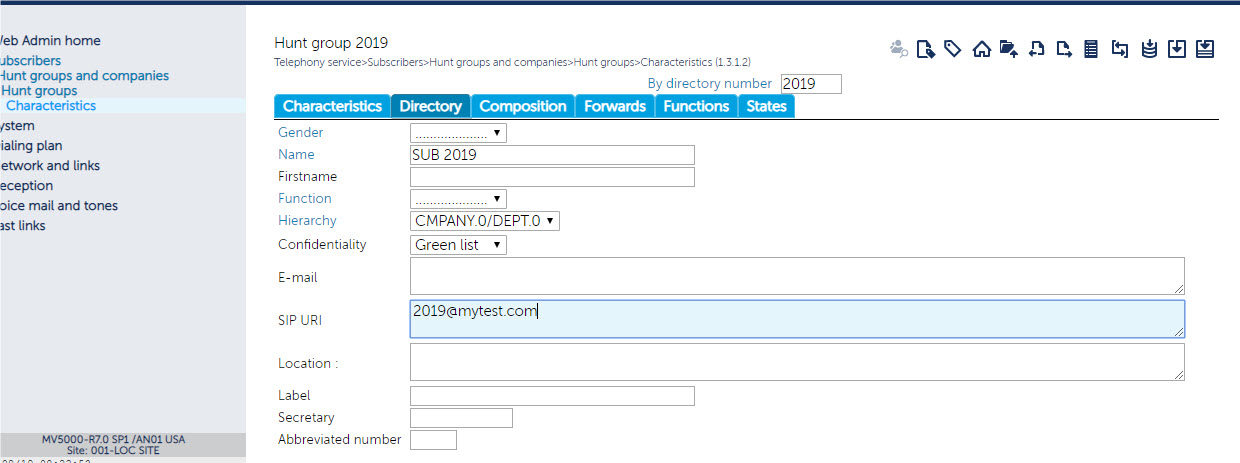
Task: Click the rightmost download tray icon
Action: click(1205, 48)
